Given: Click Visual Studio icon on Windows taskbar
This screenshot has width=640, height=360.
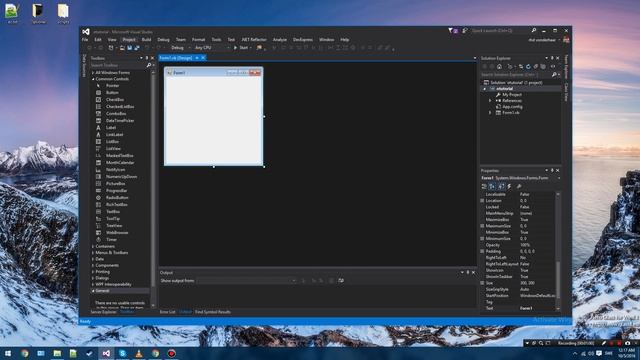Looking at the screenshot, I should (x=106, y=353).
